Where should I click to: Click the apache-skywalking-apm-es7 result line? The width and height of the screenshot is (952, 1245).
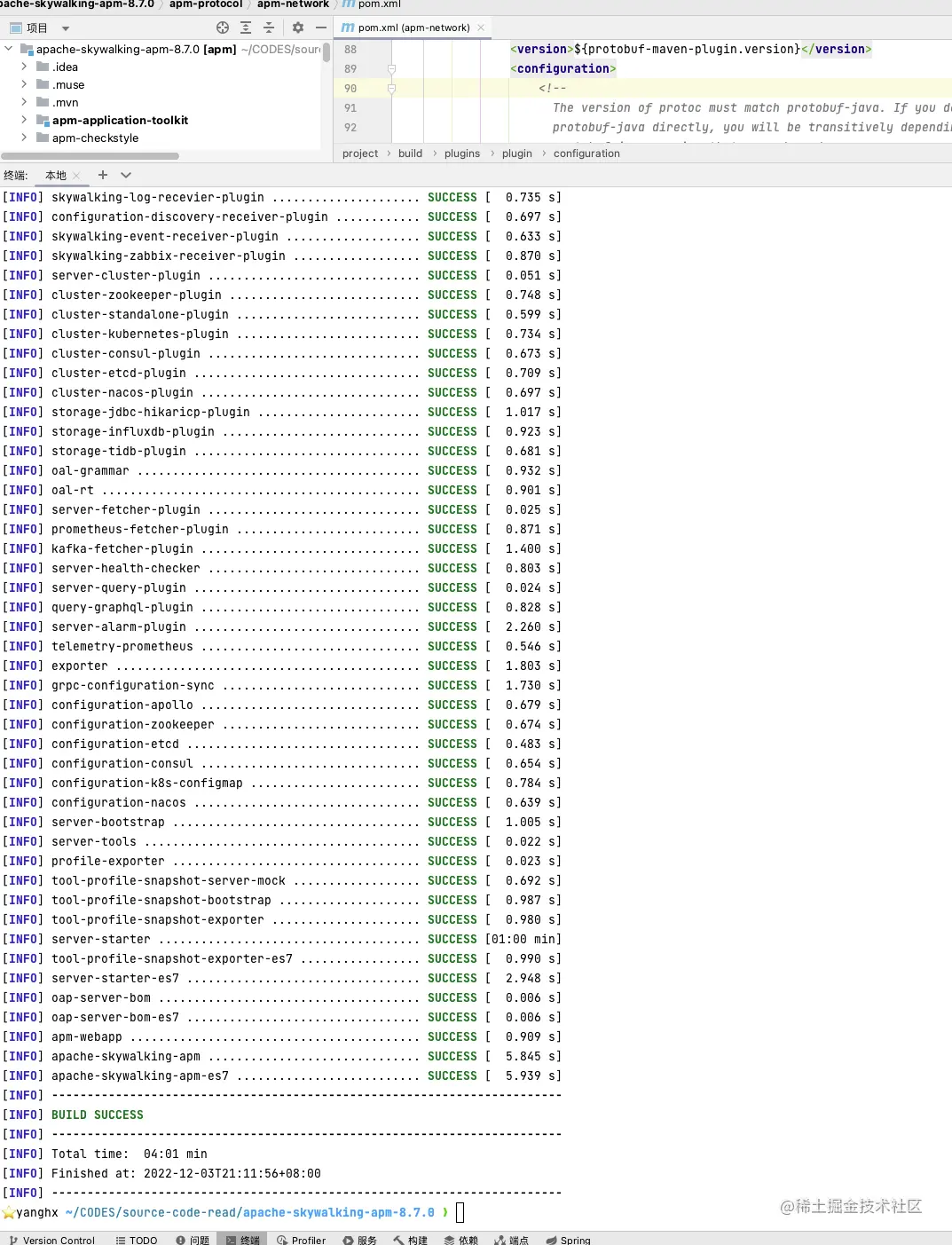pos(282,1076)
